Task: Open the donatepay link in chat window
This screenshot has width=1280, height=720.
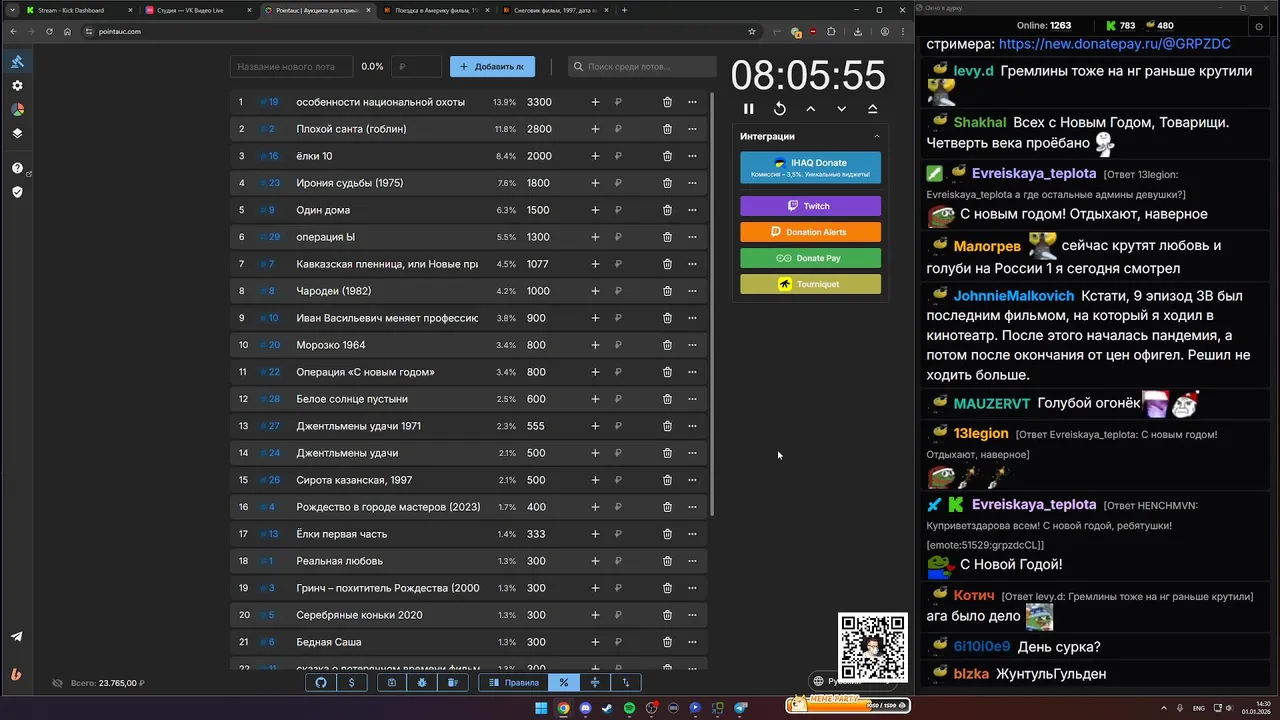Action: click(x=1114, y=44)
